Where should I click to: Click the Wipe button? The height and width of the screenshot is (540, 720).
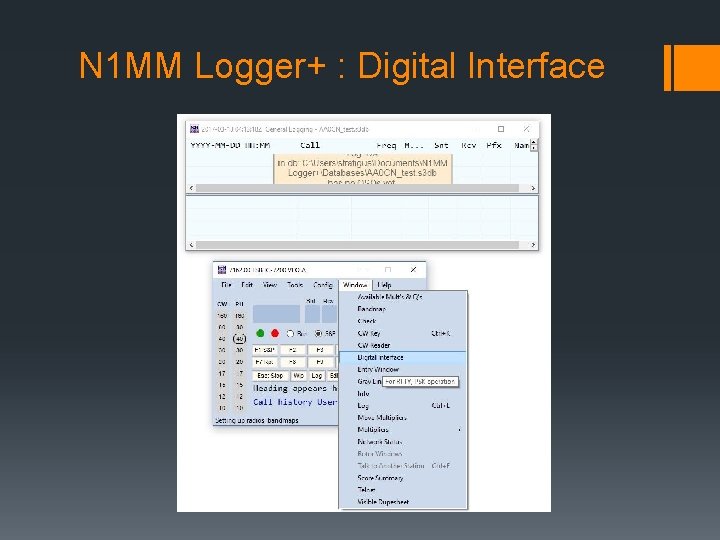(298, 376)
